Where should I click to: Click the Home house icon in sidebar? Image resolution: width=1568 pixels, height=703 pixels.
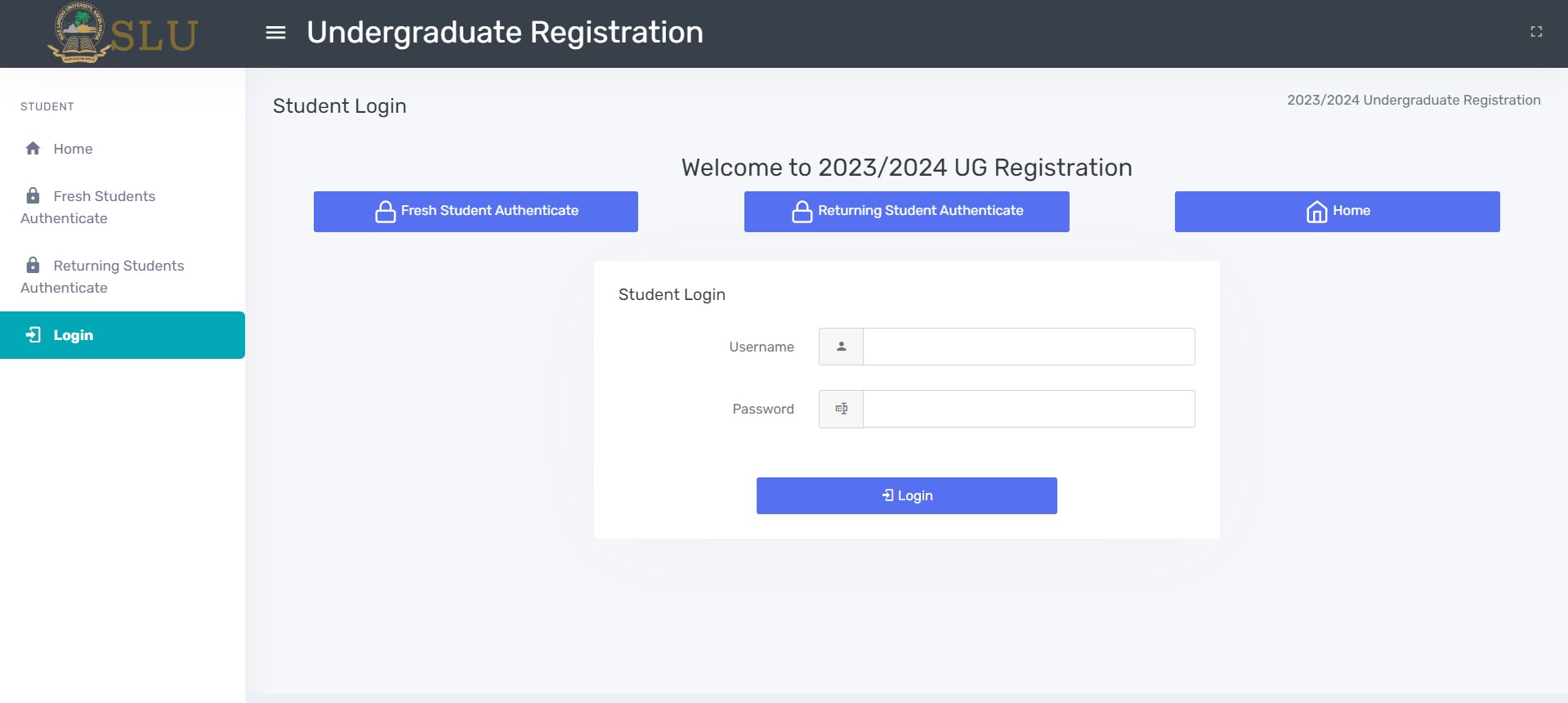[33, 149]
